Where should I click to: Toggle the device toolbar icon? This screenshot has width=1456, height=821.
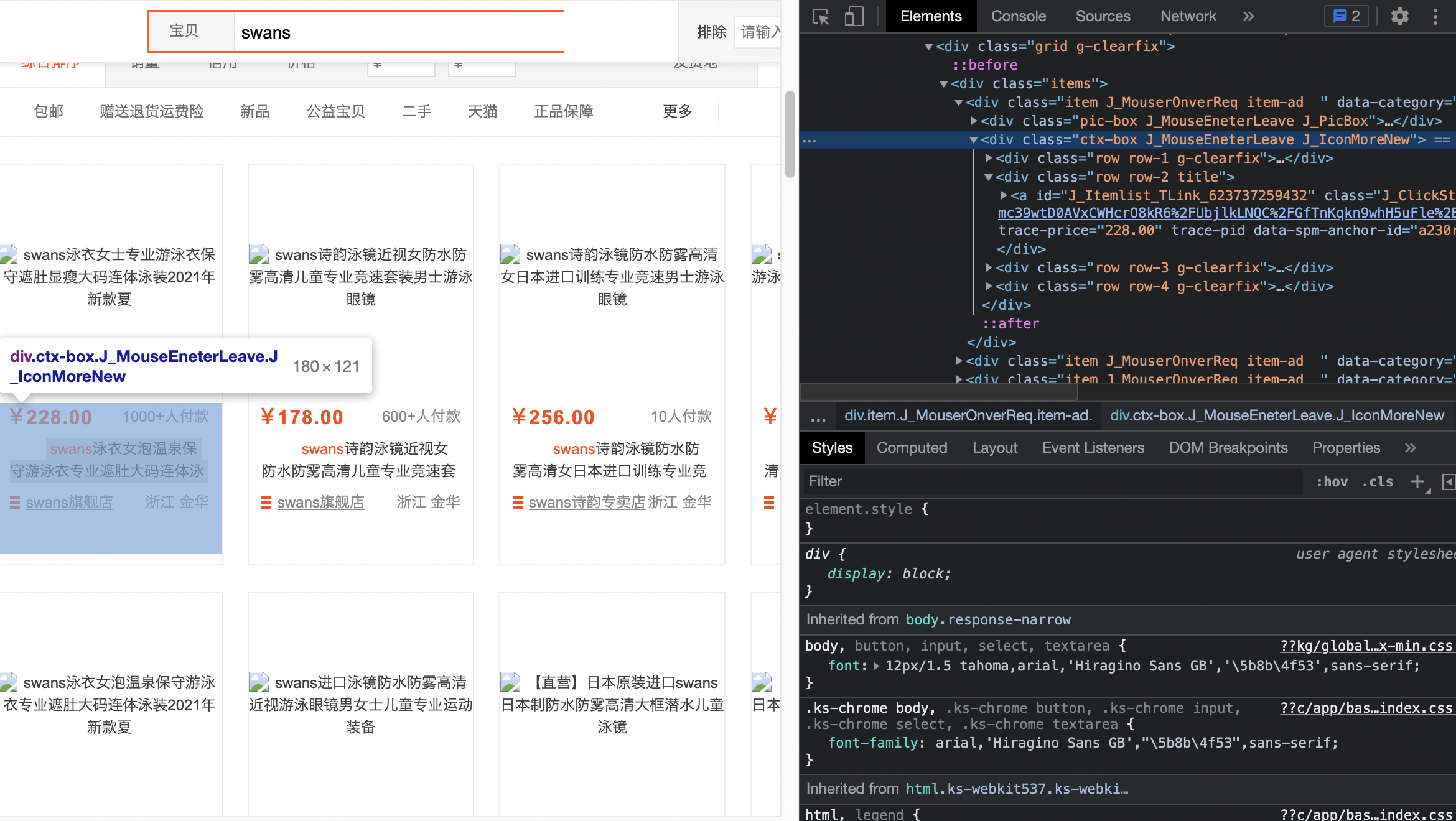click(x=854, y=16)
